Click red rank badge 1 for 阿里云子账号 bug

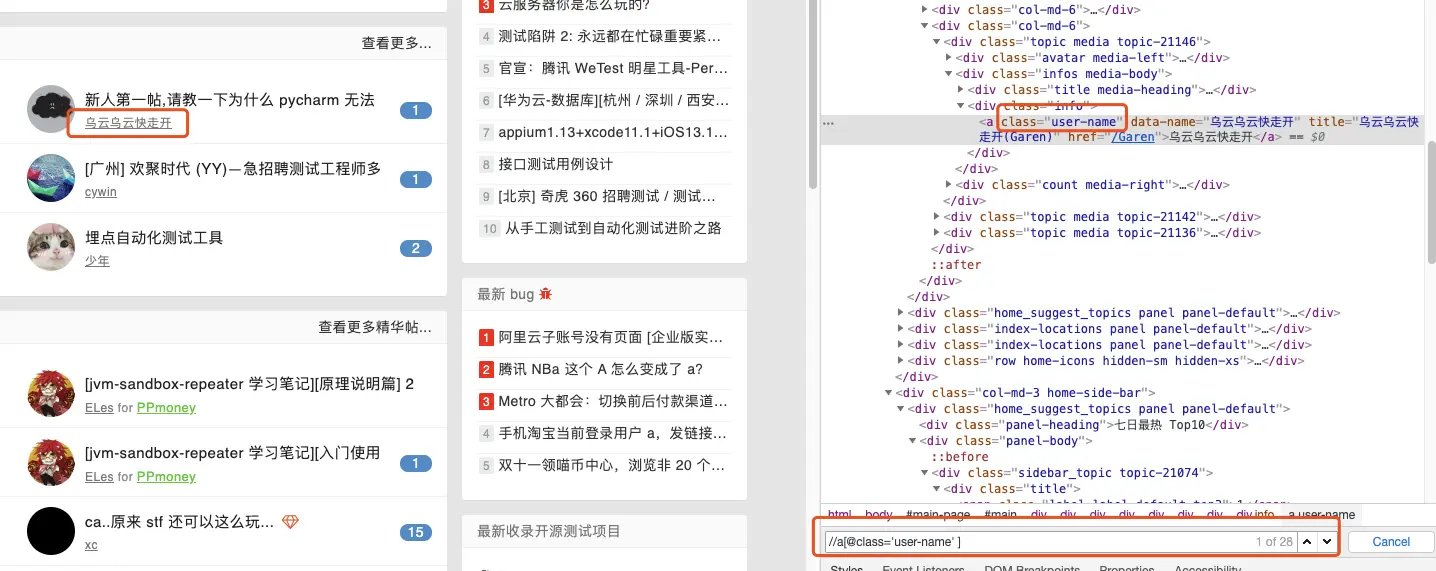(486, 337)
